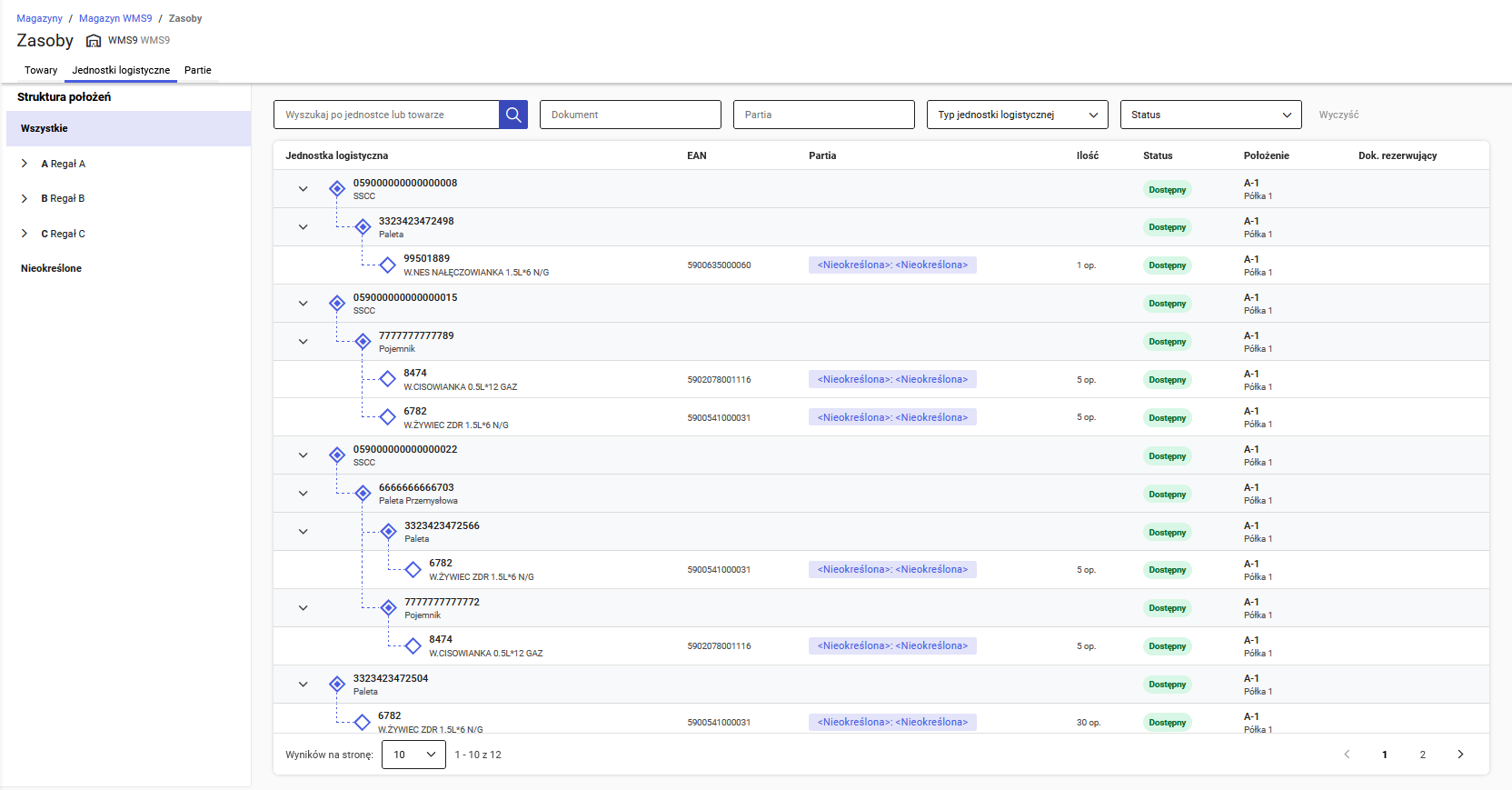This screenshot has height=790, width=1512.
Task: Change results per page dropdown
Action: point(413,755)
